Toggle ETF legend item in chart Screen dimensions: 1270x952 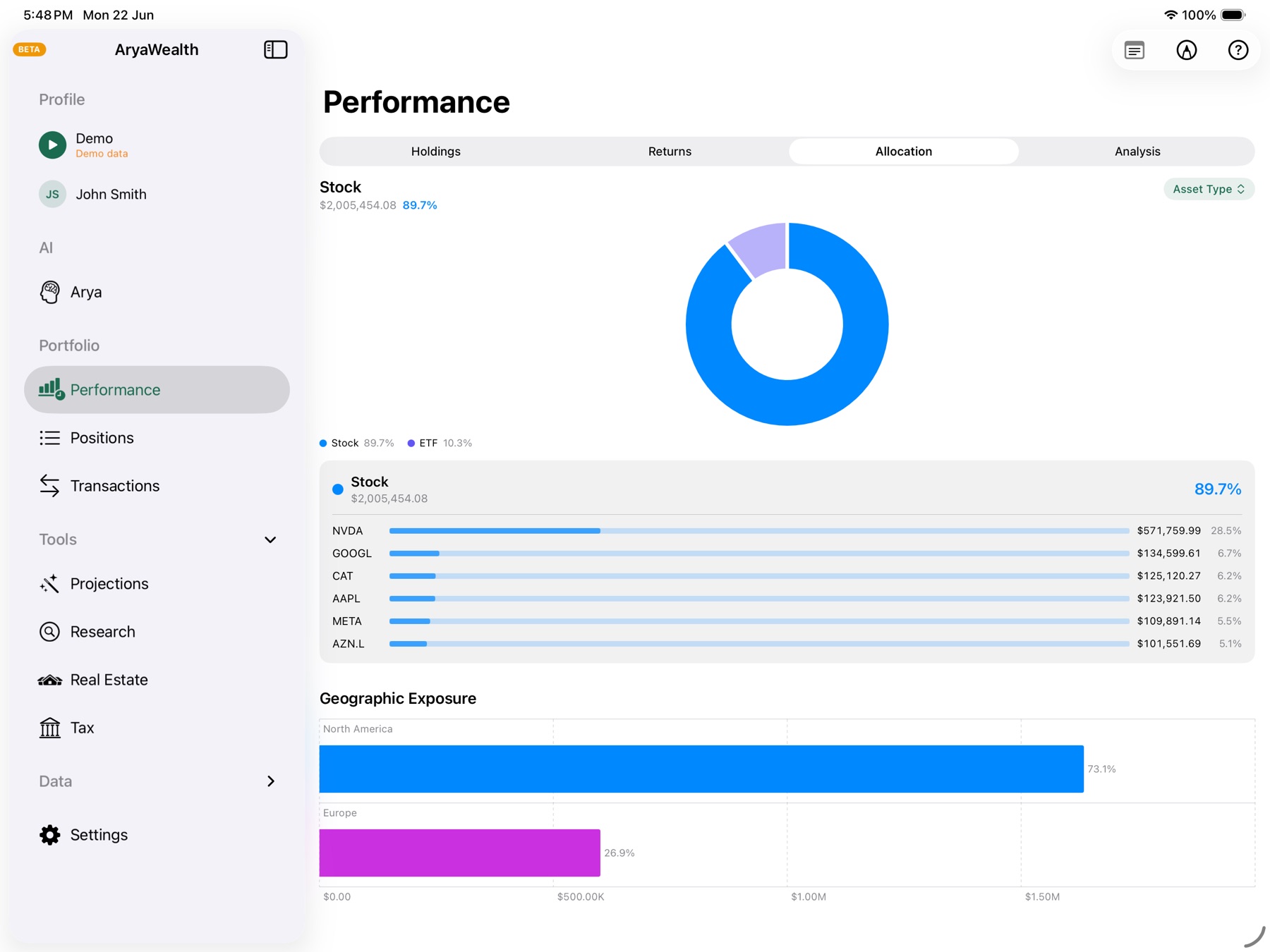pos(440,443)
